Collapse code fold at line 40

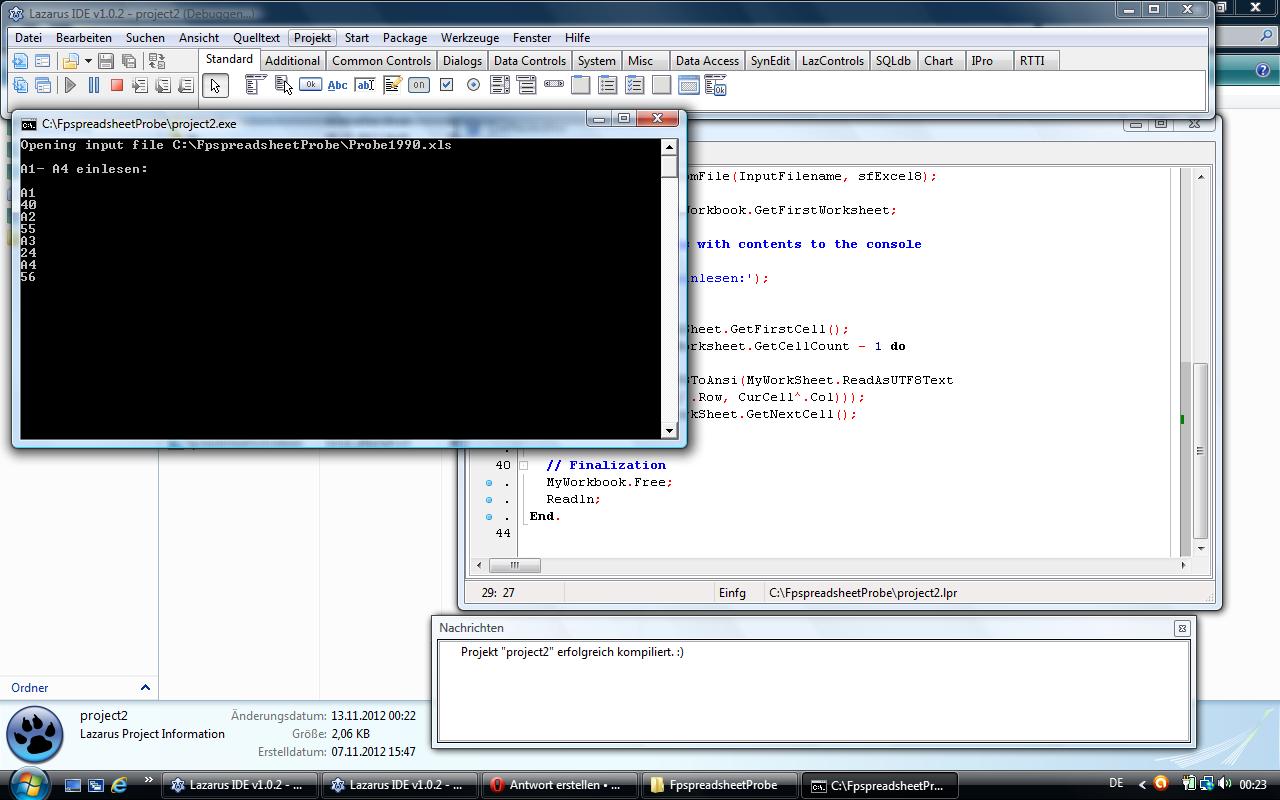coord(523,465)
